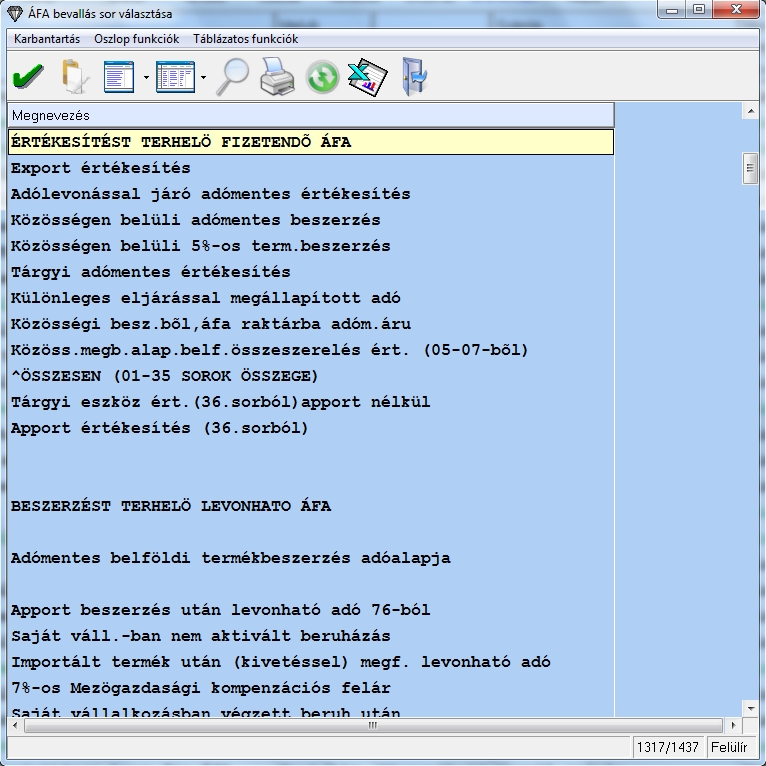Click the single-column form view icon

point(119,77)
